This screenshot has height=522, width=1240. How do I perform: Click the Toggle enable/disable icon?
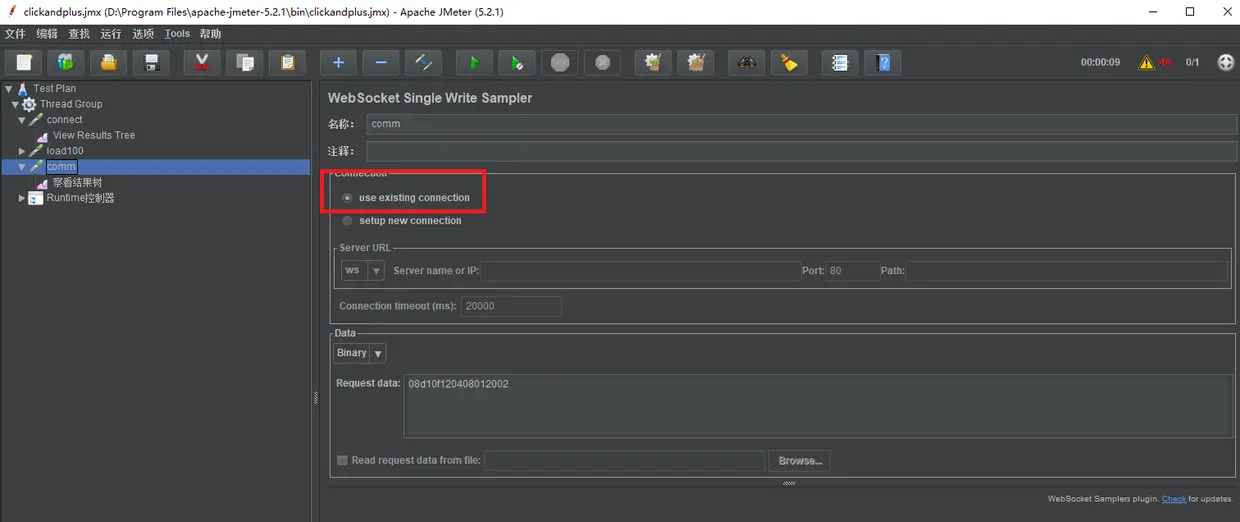[x=424, y=62]
